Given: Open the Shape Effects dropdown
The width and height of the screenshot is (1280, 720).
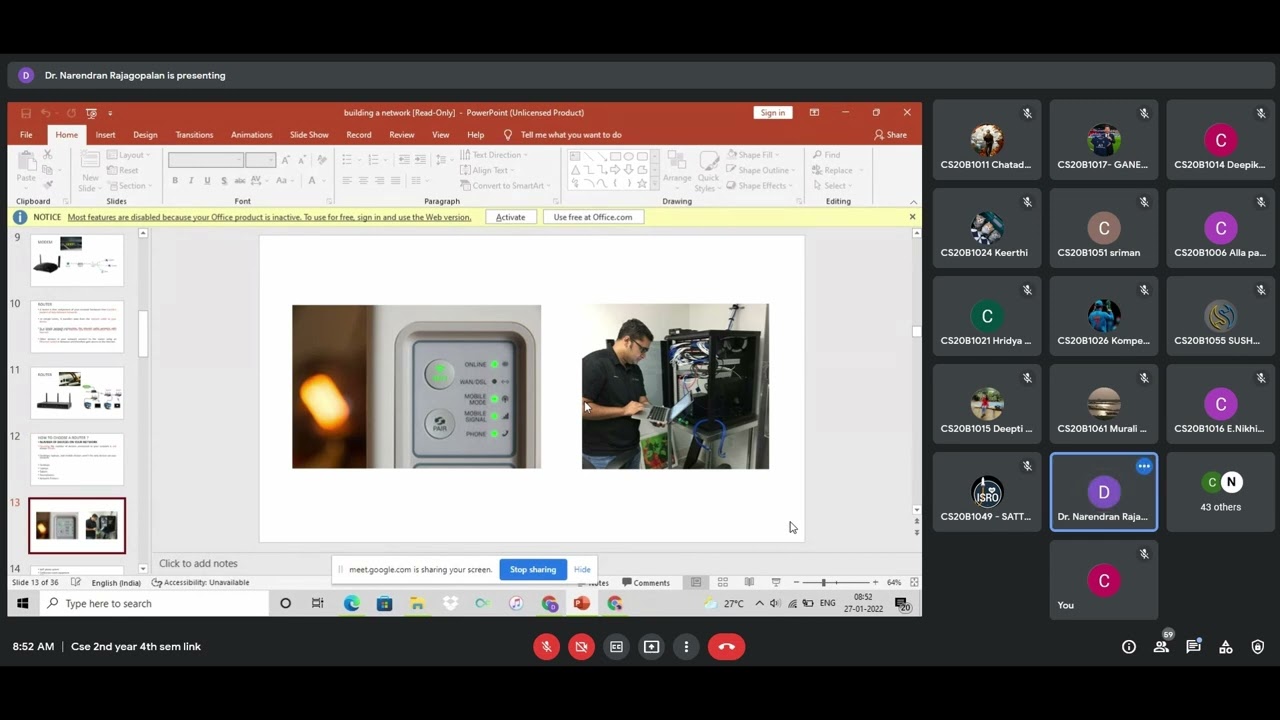Looking at the screenshot, I should coord(760,186).
